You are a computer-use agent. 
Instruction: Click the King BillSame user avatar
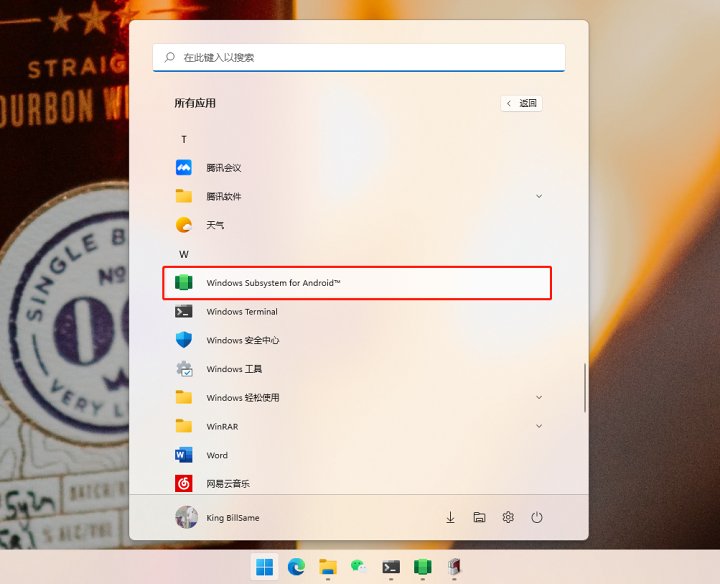coord(186,517)
